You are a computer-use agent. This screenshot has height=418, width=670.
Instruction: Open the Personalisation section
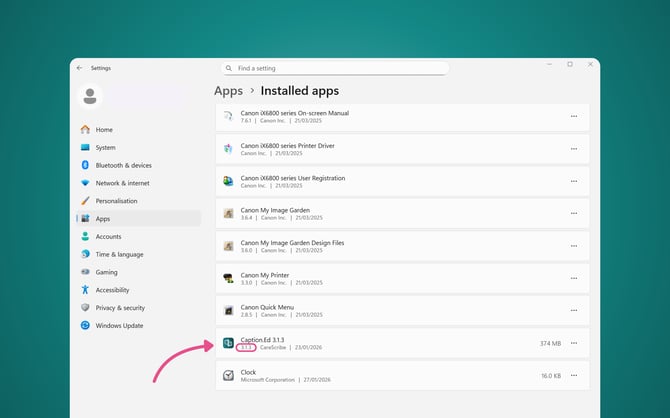coord(116,201)
